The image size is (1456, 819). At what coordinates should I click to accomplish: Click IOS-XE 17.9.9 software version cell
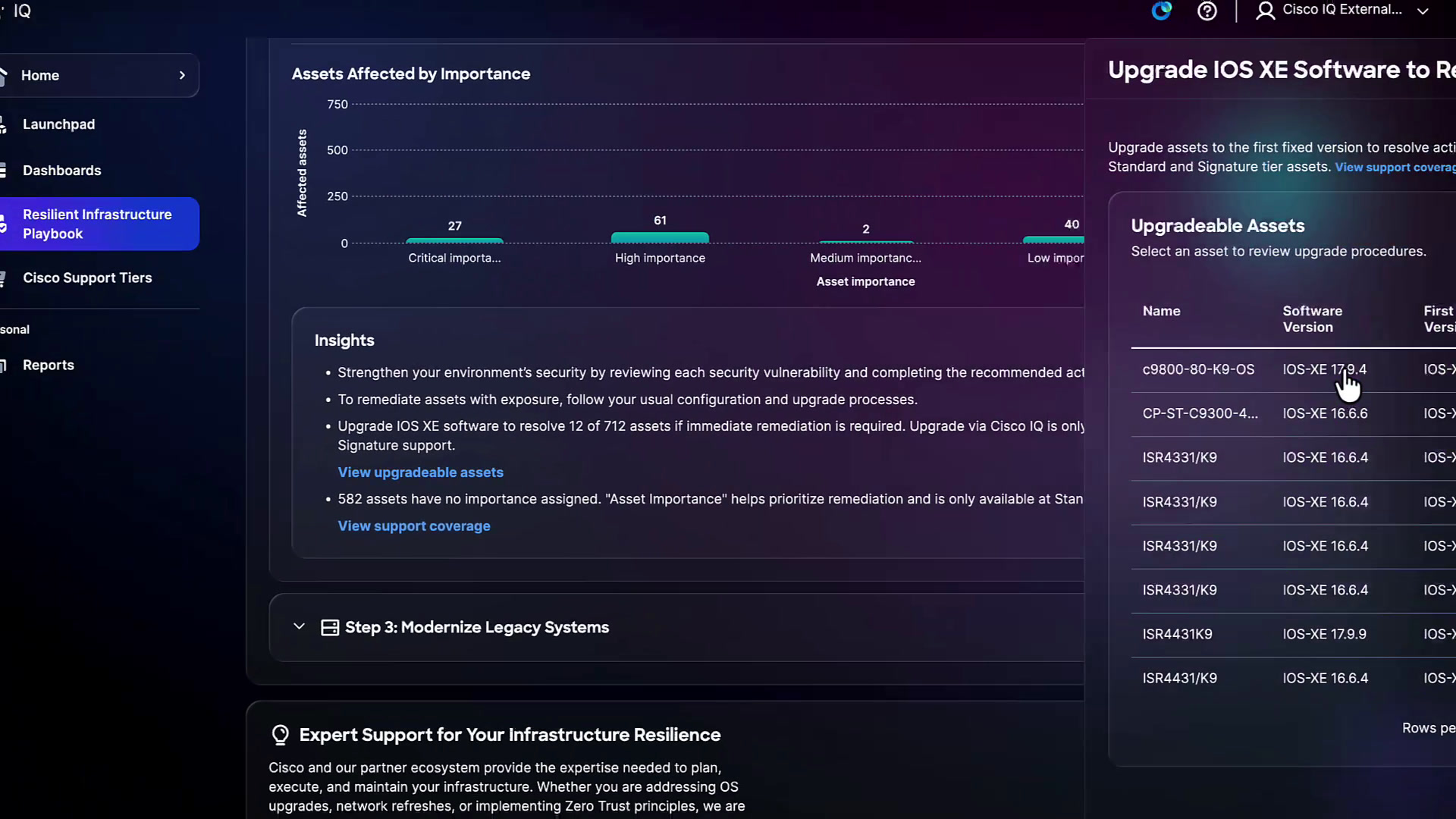(x=1324, y=634)
